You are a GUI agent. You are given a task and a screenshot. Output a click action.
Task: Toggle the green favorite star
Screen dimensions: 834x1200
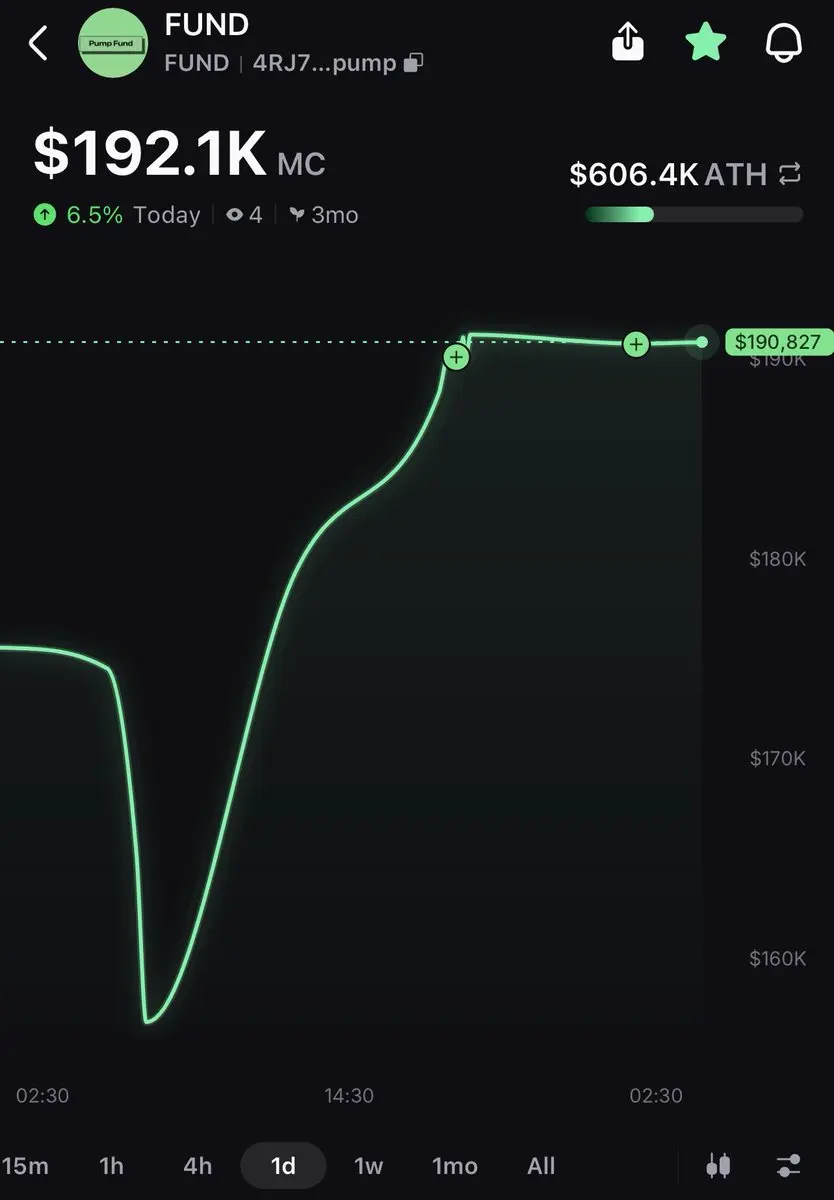(x=706, y=42)
